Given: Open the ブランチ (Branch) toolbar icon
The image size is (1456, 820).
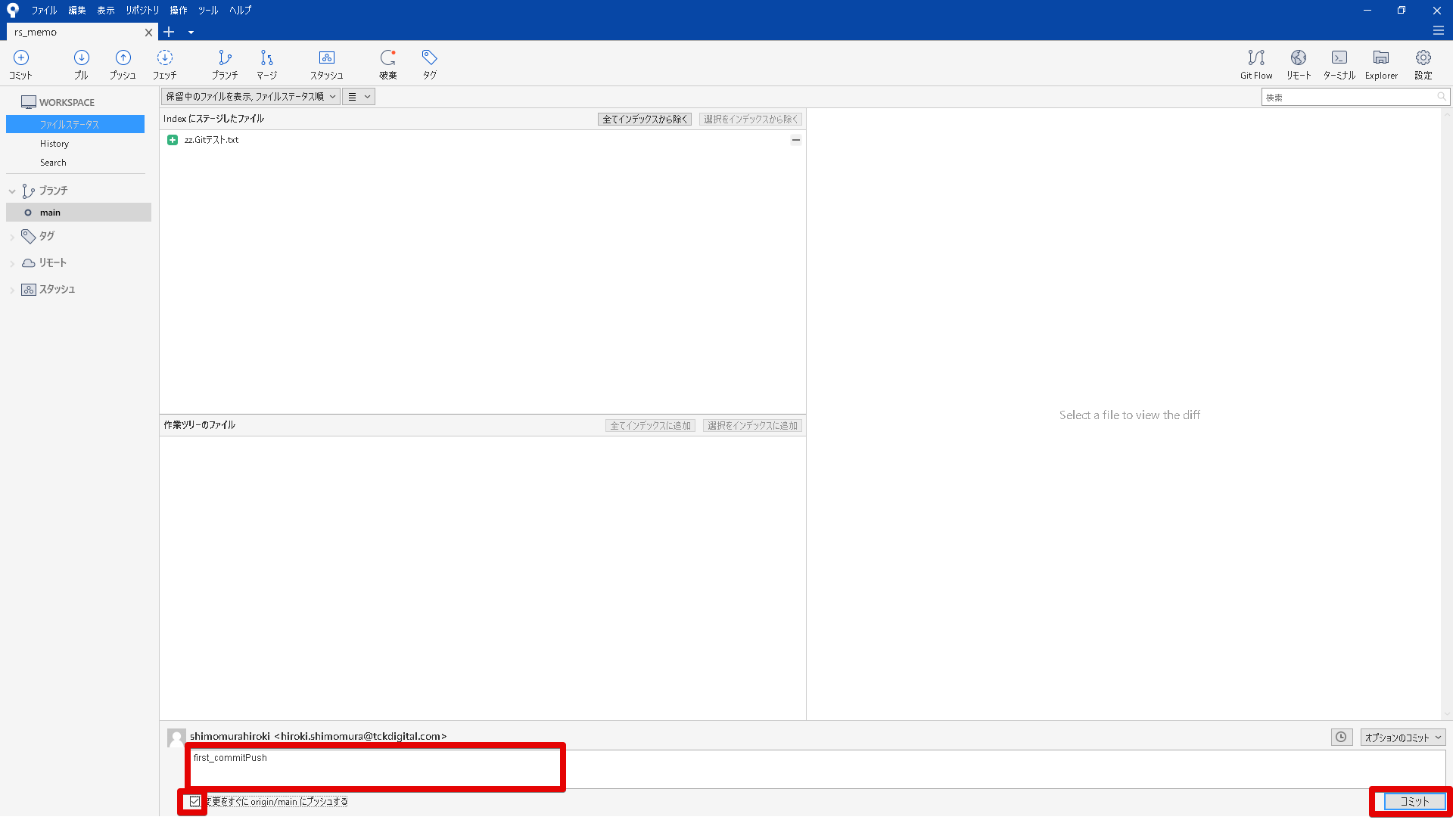Looking at the screenshot, I should click(x=225, y=64).
